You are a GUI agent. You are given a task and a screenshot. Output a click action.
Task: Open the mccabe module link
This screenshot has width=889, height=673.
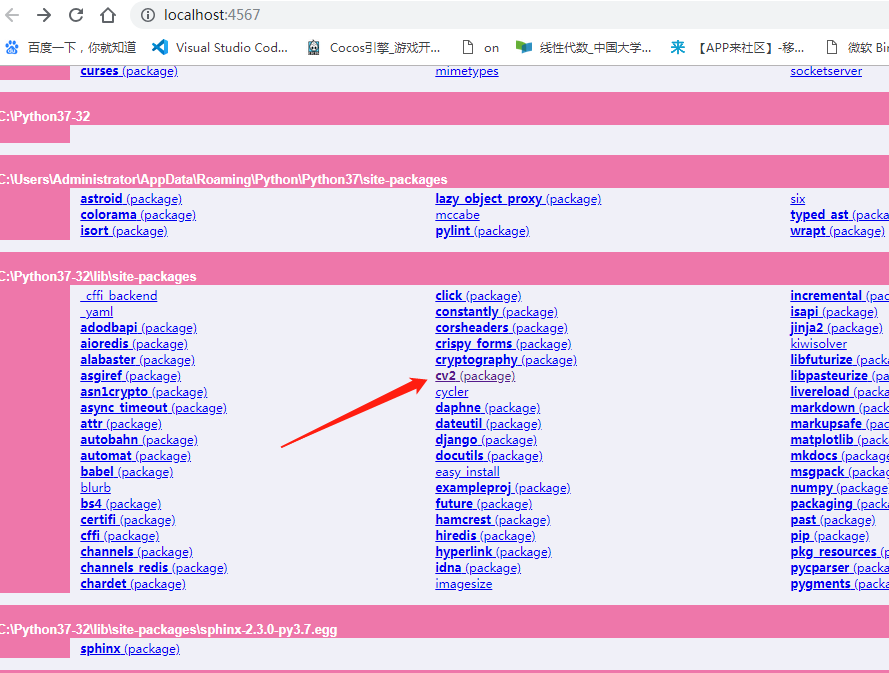pos(457,215)
